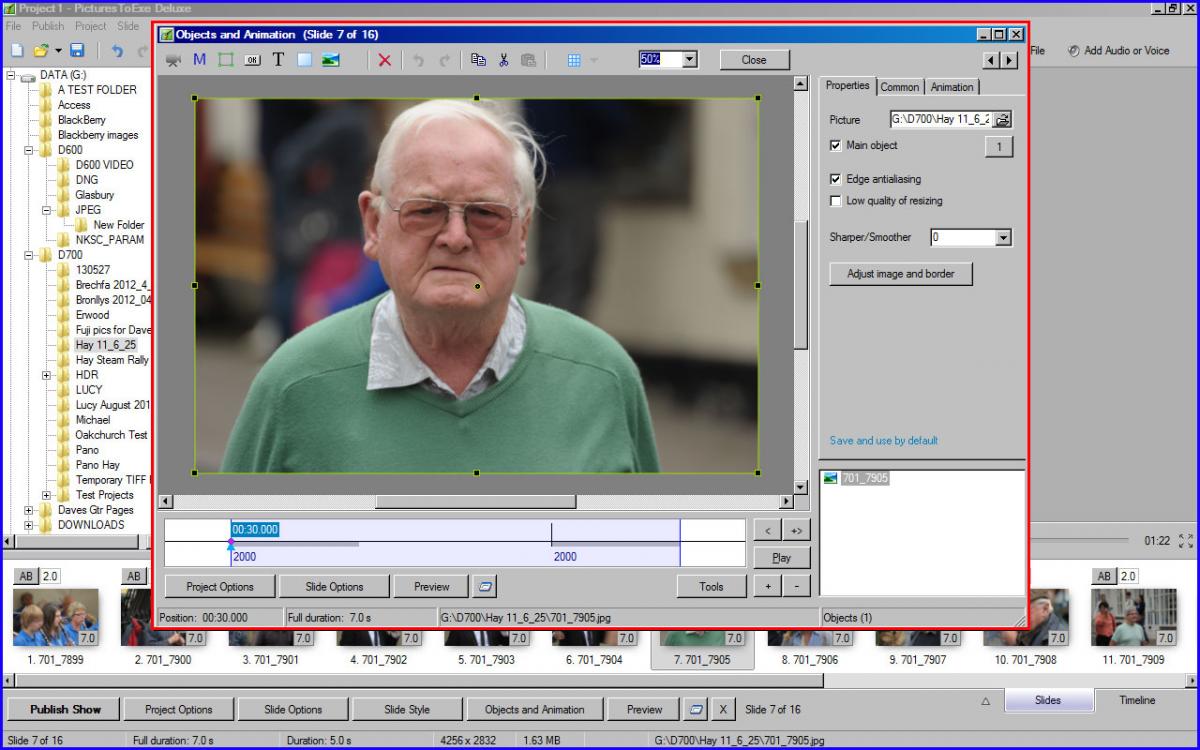Switch to the Animation tab
This screenshot has width=1200, height=750.
[952, 87]
